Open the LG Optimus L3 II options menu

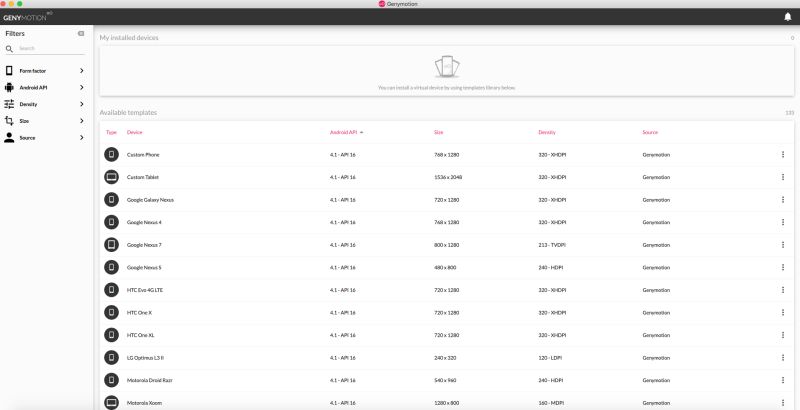point(783,357)
